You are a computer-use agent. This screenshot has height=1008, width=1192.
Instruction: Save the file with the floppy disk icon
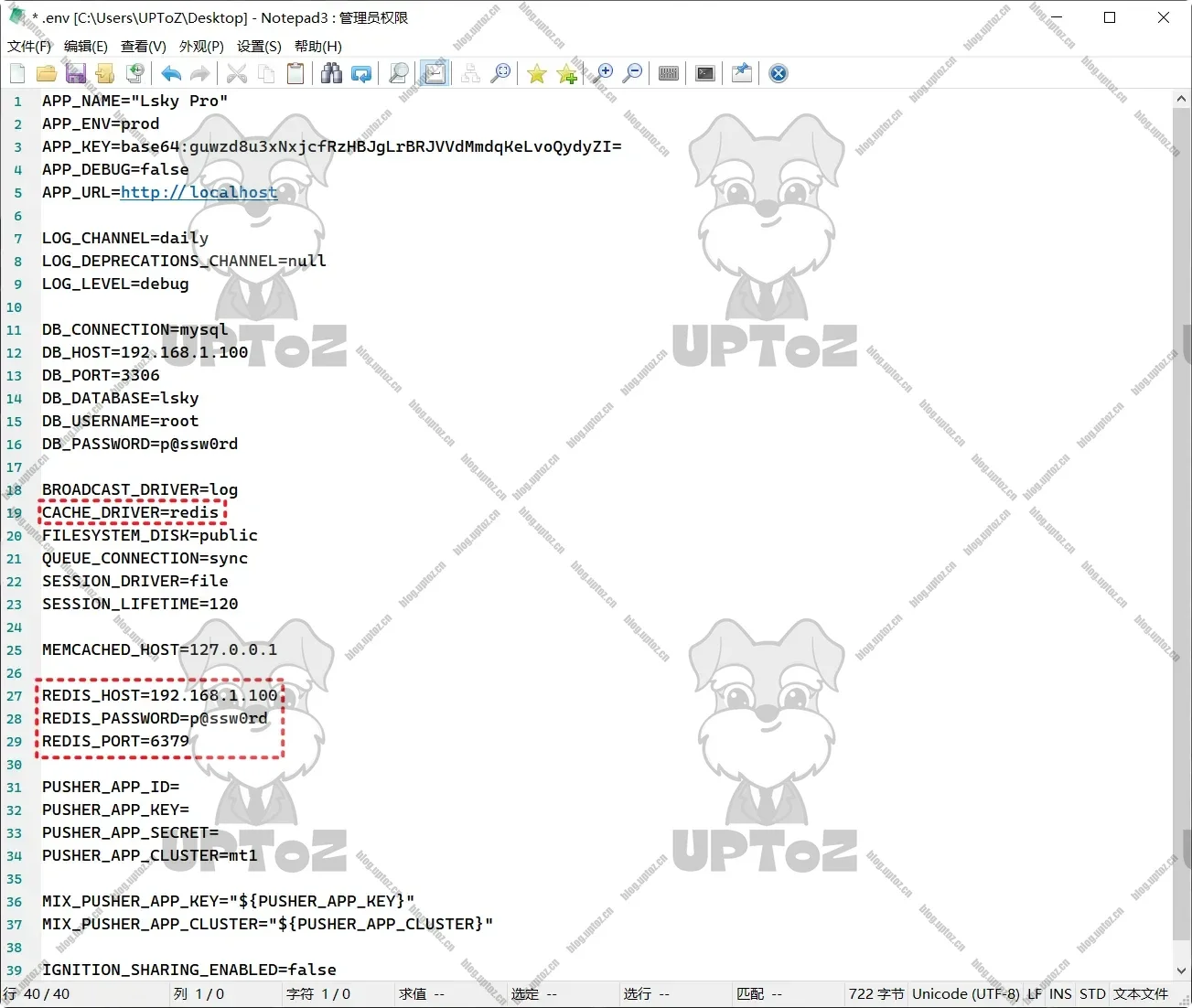(x=76, y=74)
